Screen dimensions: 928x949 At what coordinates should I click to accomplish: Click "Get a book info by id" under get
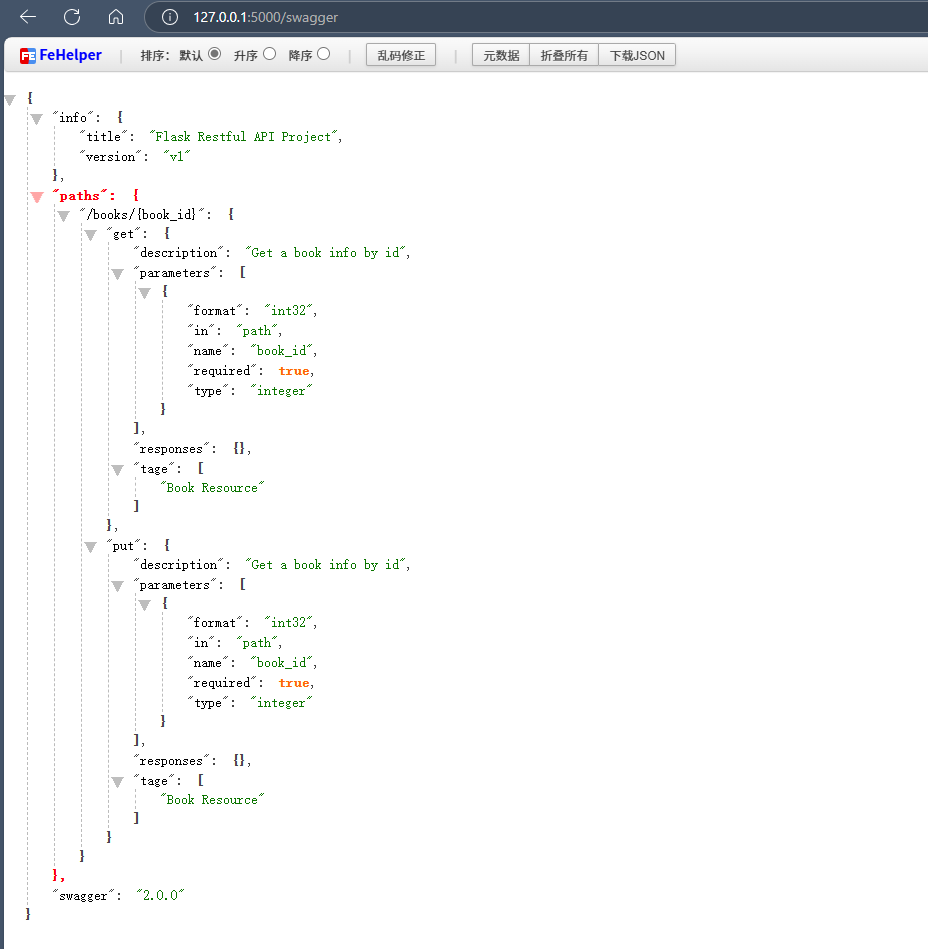[x=326, y=252]
